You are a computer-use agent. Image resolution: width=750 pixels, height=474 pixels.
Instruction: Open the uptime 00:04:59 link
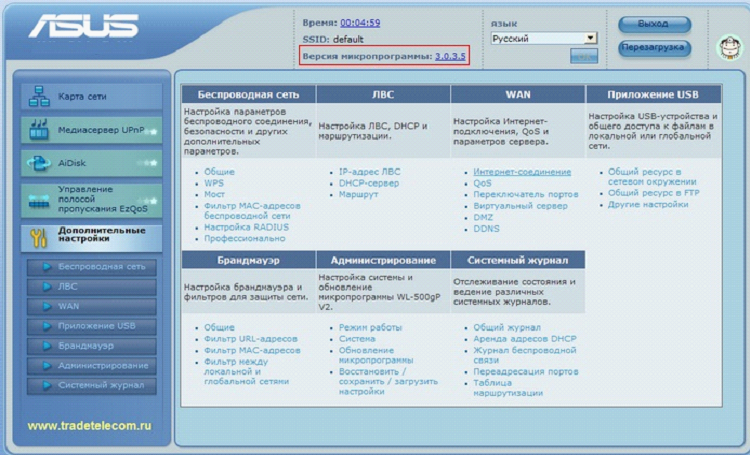pos(361,22)
